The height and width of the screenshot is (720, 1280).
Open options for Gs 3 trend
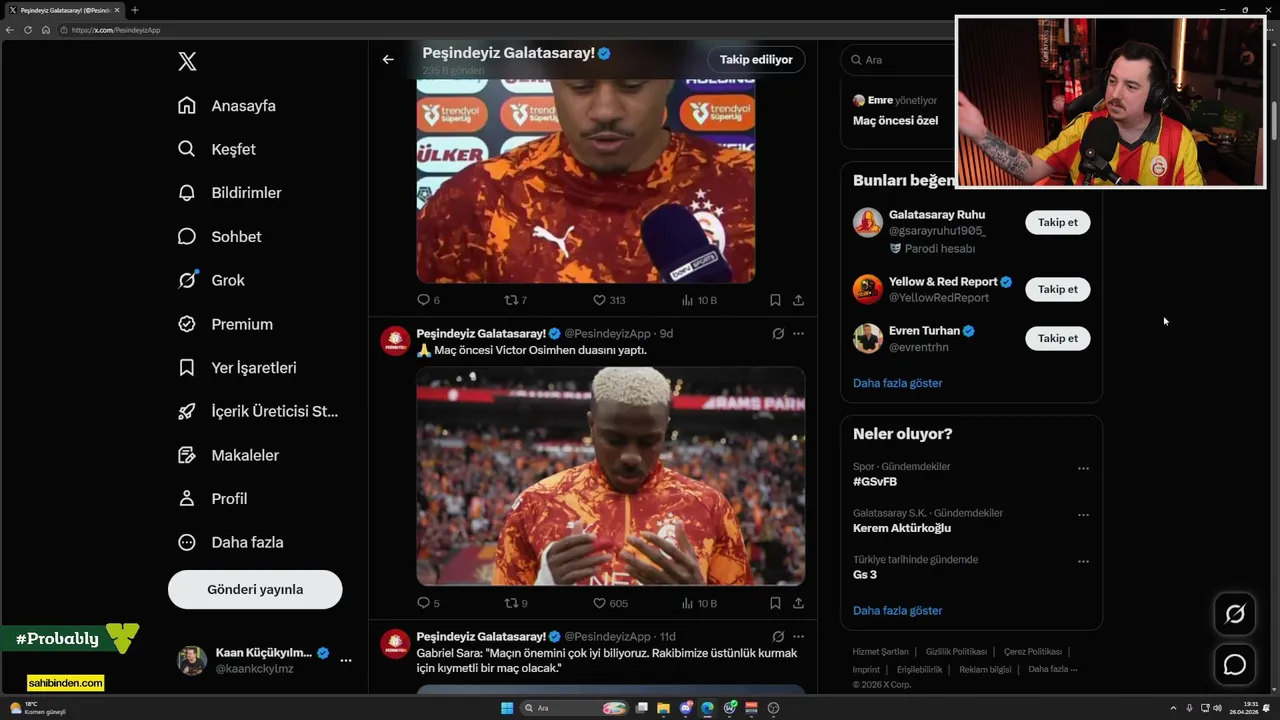[1083, 561]
